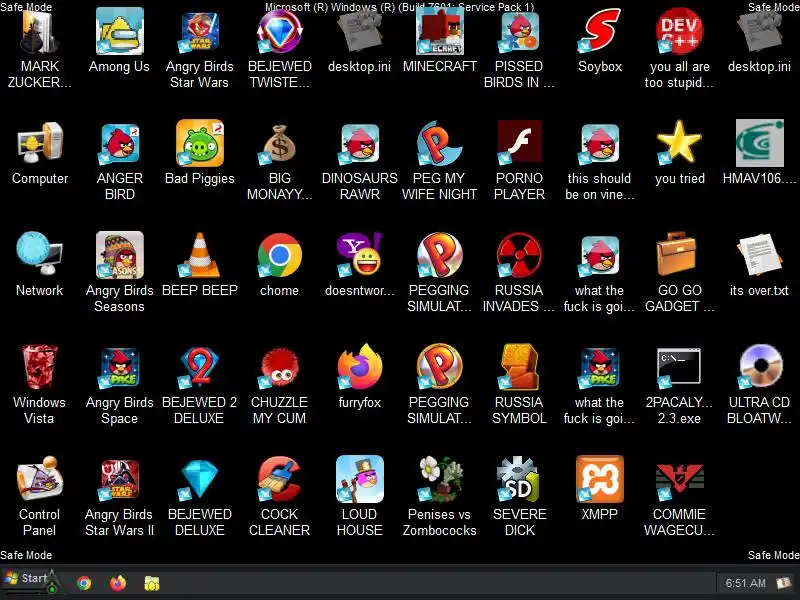Screen dimensions: 800x600
Task: Launch the furryfox Firefox desktop shortcut
Action: (x=360, y=368)
